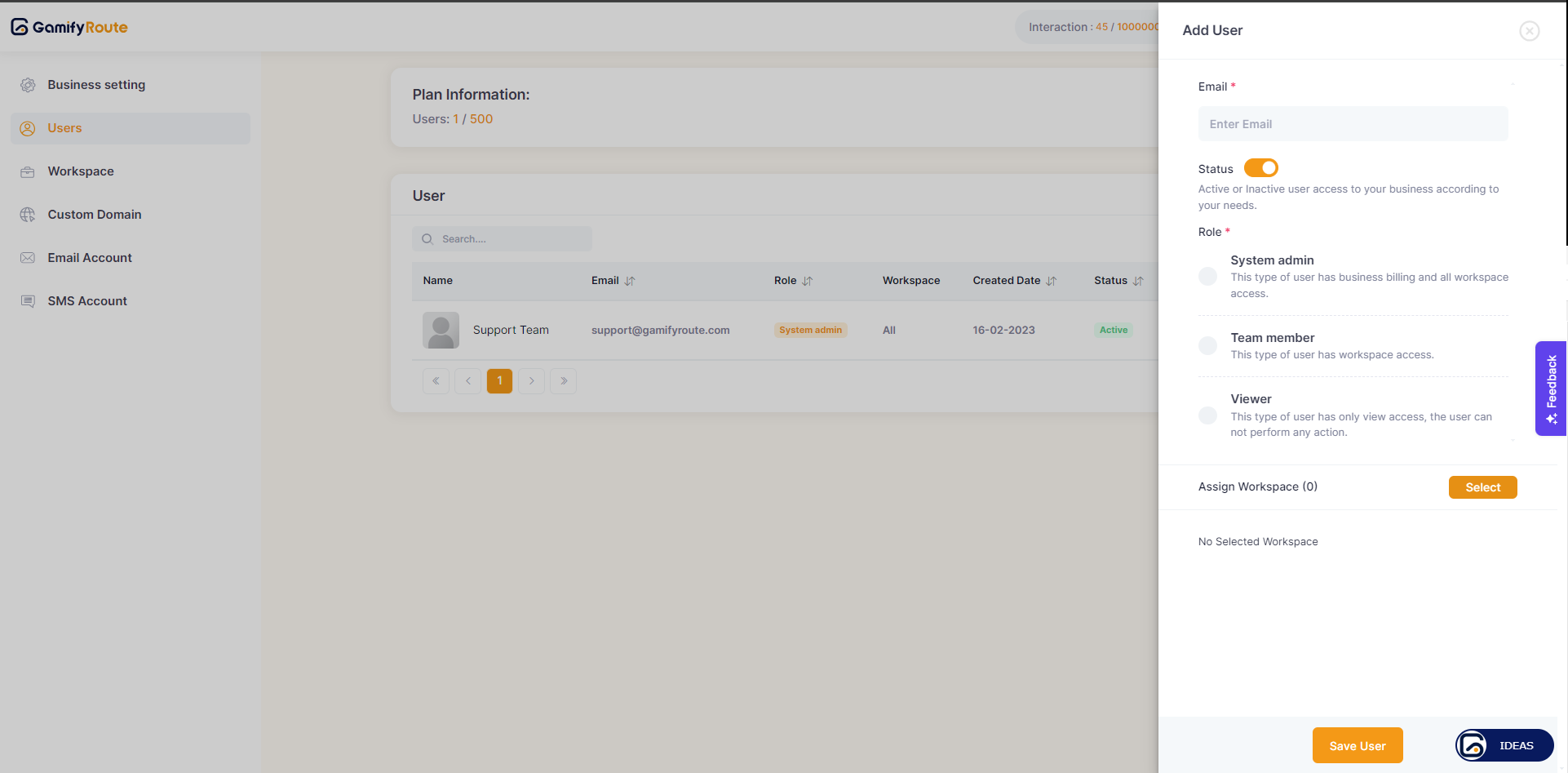
Task: Choose the Viewer role option
Action: tap(1207, 415)
